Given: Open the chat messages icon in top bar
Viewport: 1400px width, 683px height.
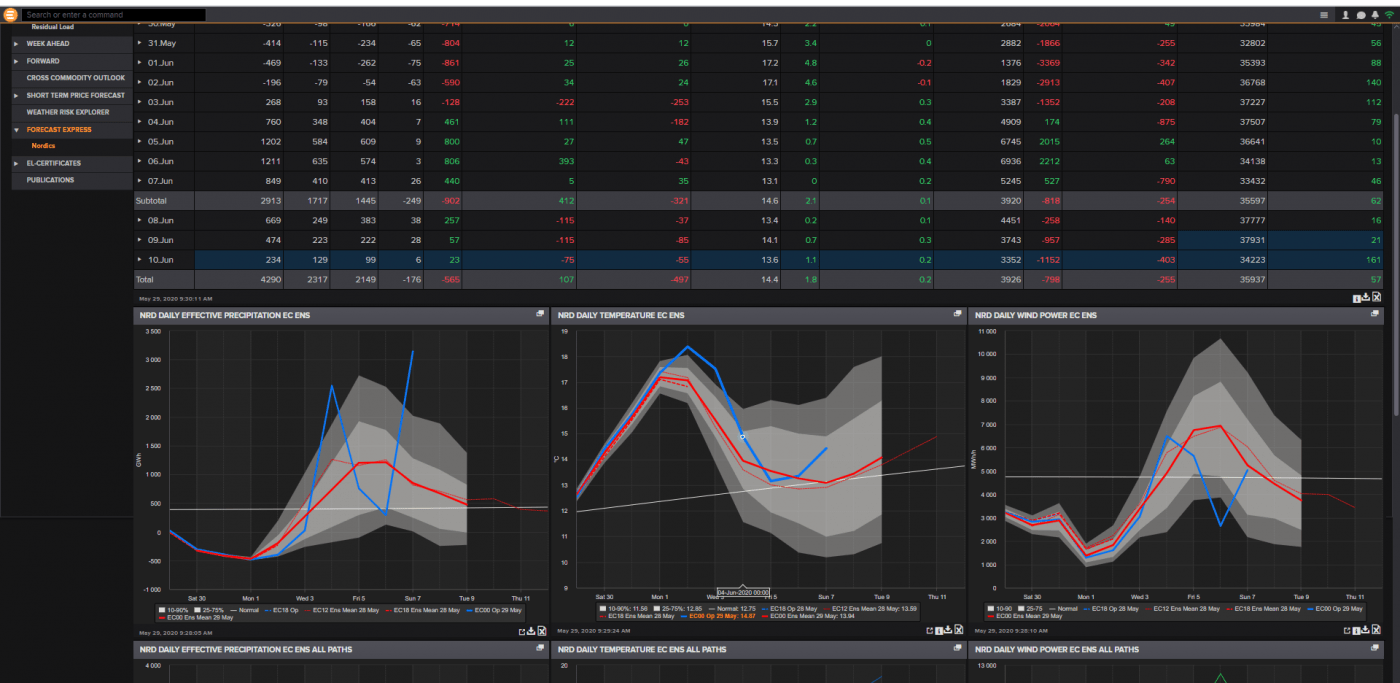Looking at the screenshot, I should pos(1361,15).
